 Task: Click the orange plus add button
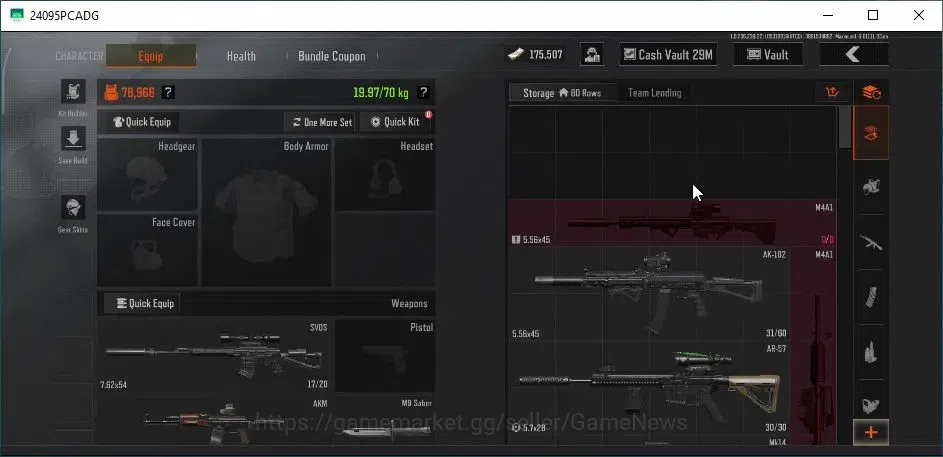[871, 432]
